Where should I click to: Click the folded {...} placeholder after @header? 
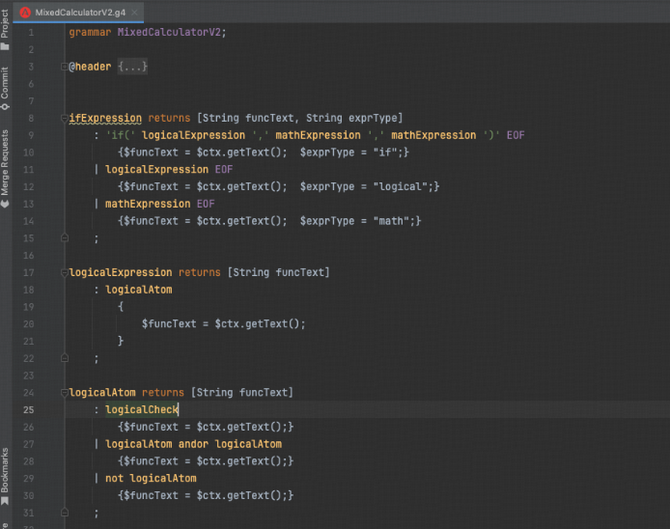point(132,66)
